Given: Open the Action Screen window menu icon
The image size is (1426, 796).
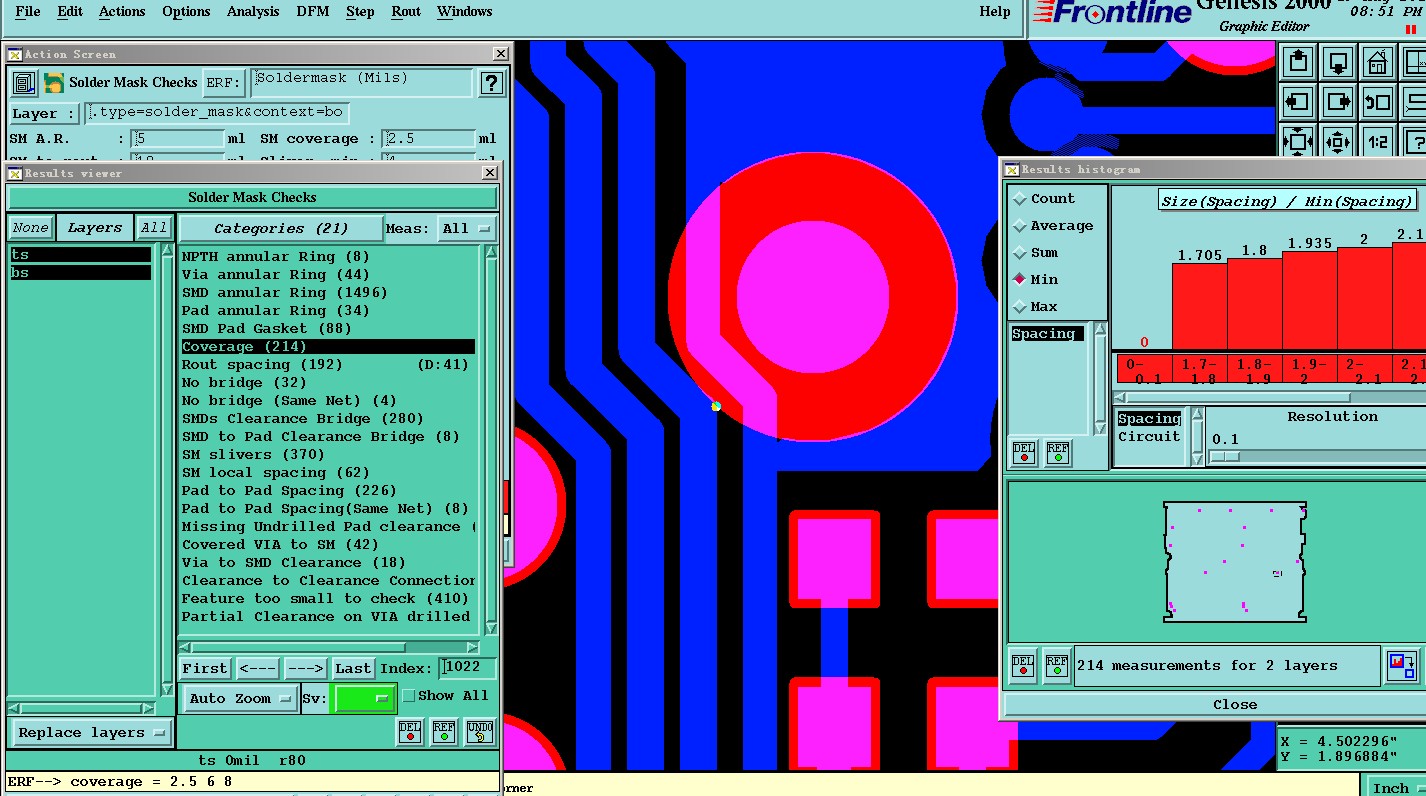Looking at the screenshot, I should click(15, 54).
